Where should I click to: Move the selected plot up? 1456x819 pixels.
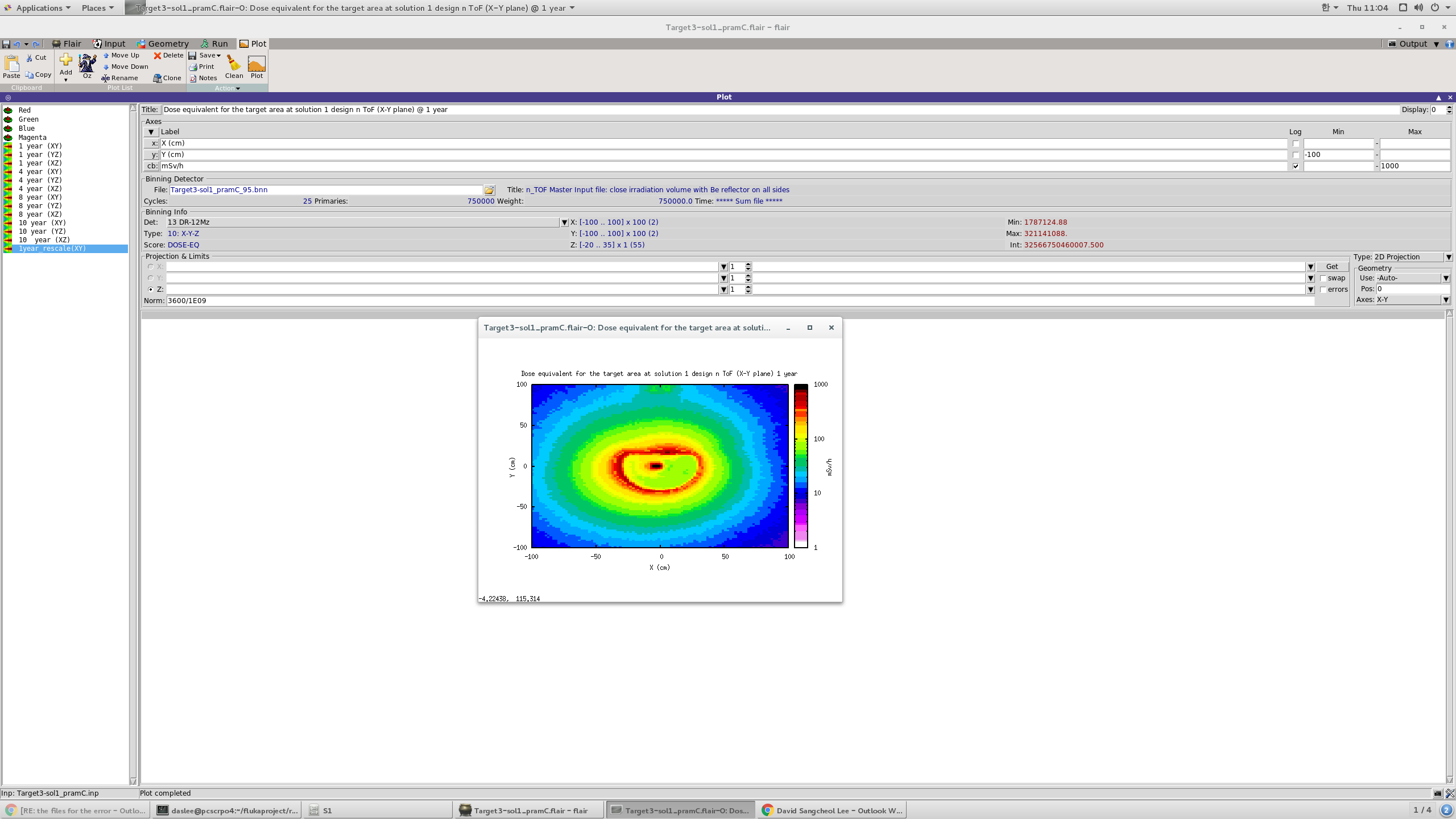pyautogui.click(x=121, y=55)
